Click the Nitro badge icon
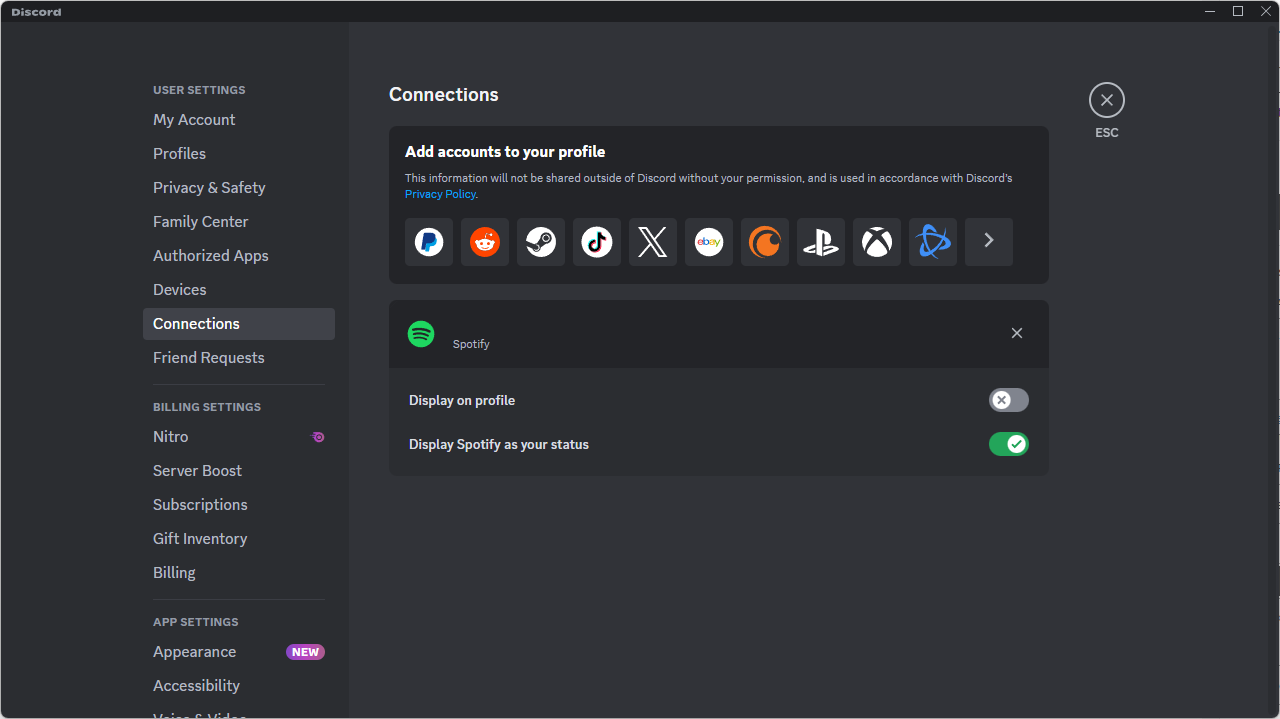Image resolution: width=1280 pixels, height=719 pixels. point(318,437)
